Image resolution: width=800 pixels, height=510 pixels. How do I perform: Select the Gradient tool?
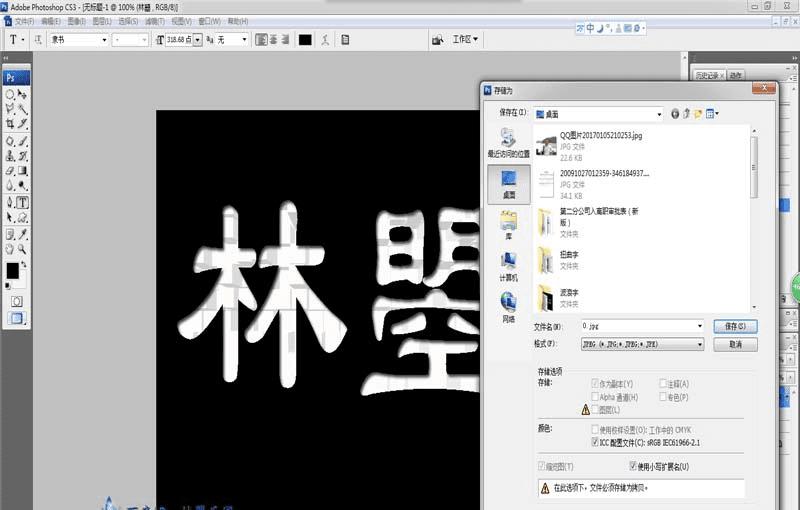click(x=22, y=171)
